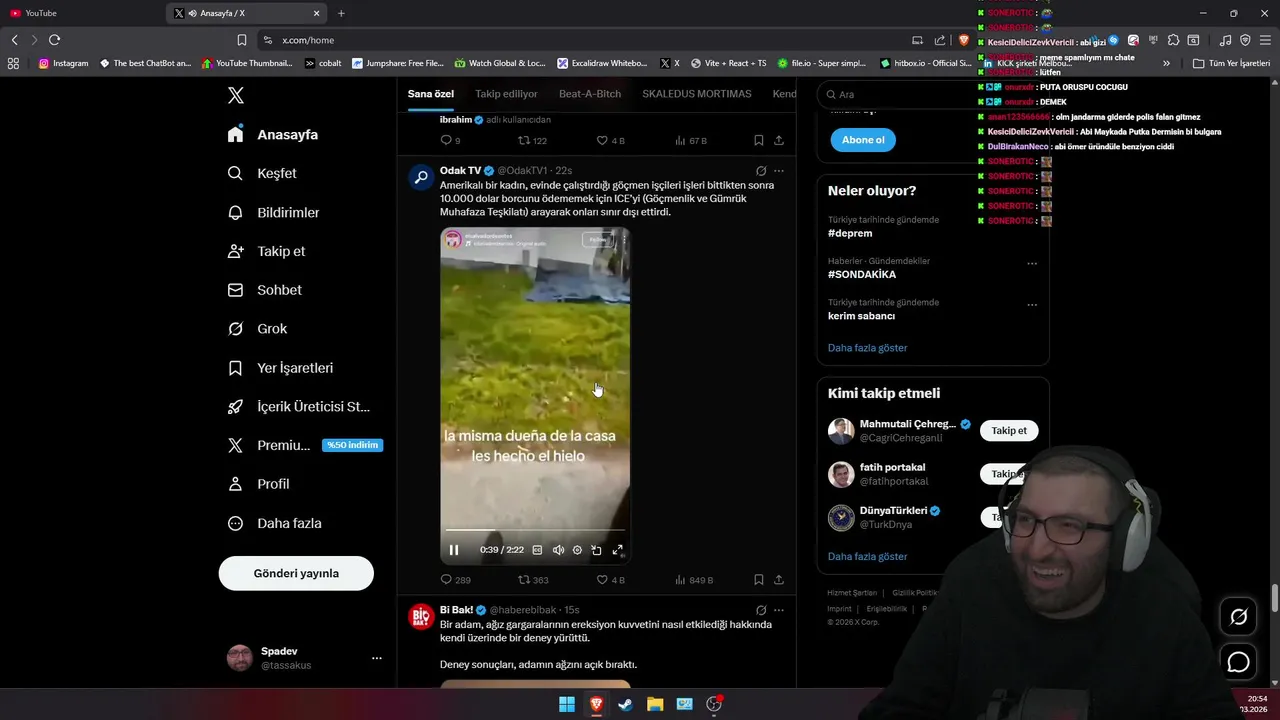This screenshot has width=1280, height=720.
Task: Switch to Sana özel tab
Action: pos(431,94)
